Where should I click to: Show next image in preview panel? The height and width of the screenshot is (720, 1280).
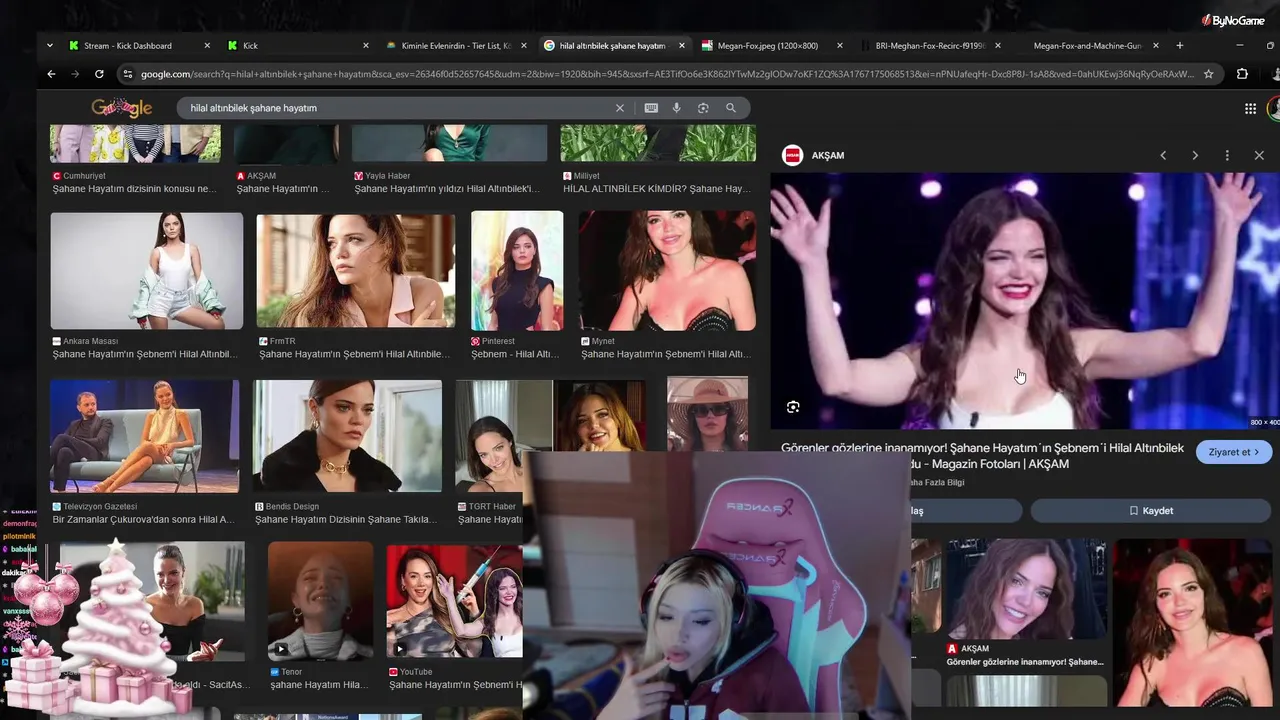(1195, 155)
